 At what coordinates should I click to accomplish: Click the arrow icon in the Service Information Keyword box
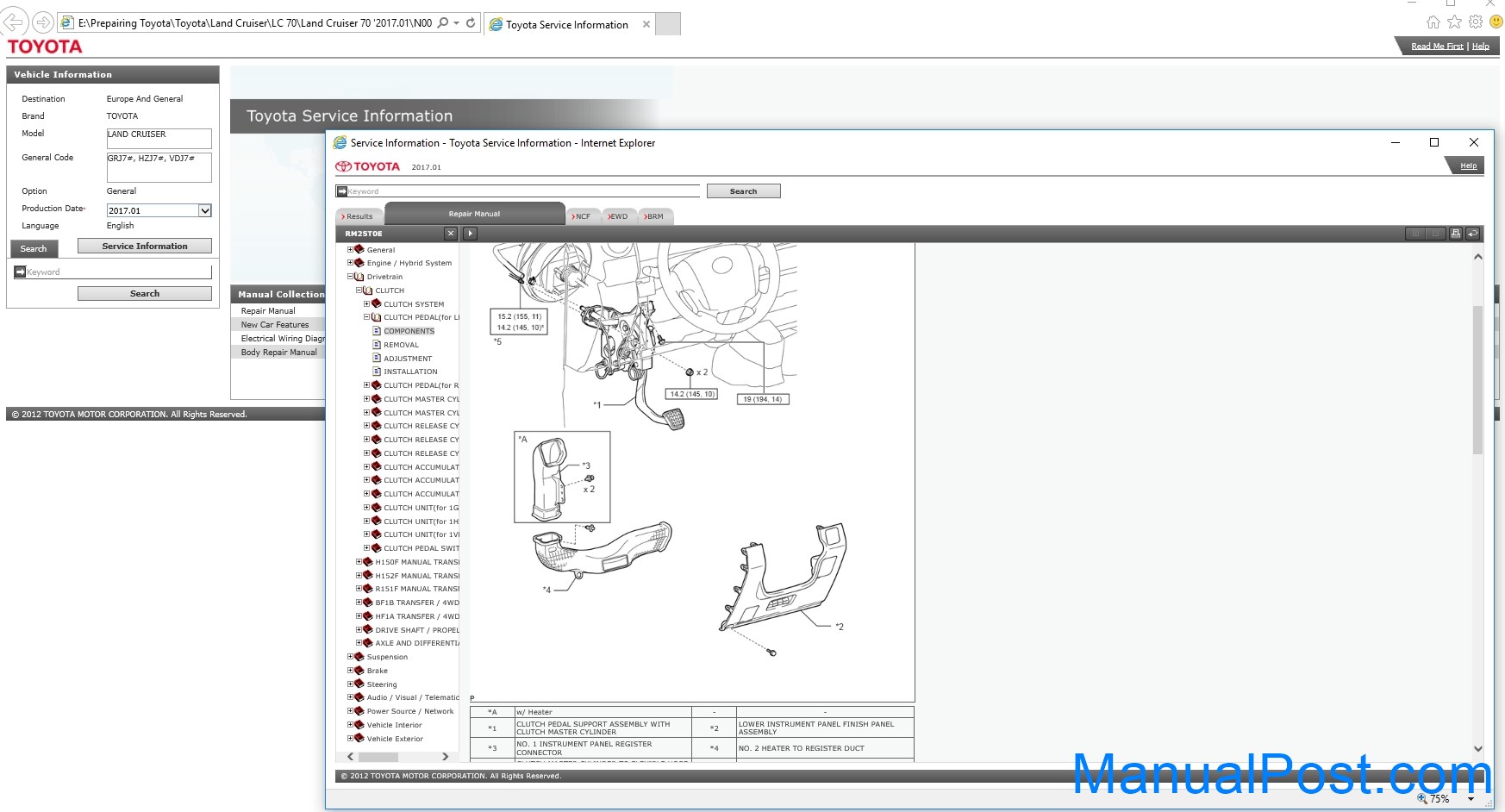coord(342,191)
